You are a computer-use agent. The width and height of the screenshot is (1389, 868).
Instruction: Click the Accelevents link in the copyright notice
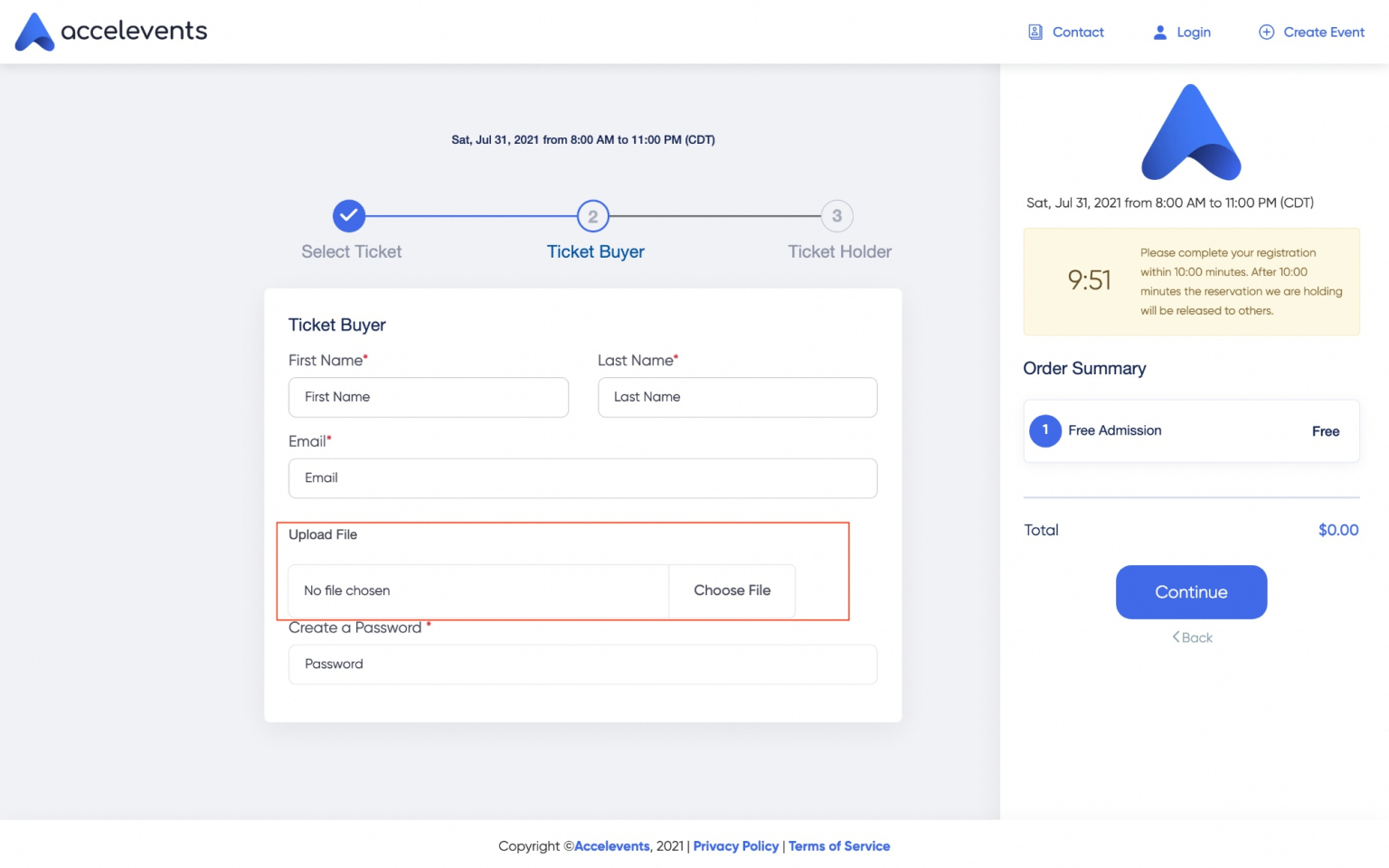611,846
